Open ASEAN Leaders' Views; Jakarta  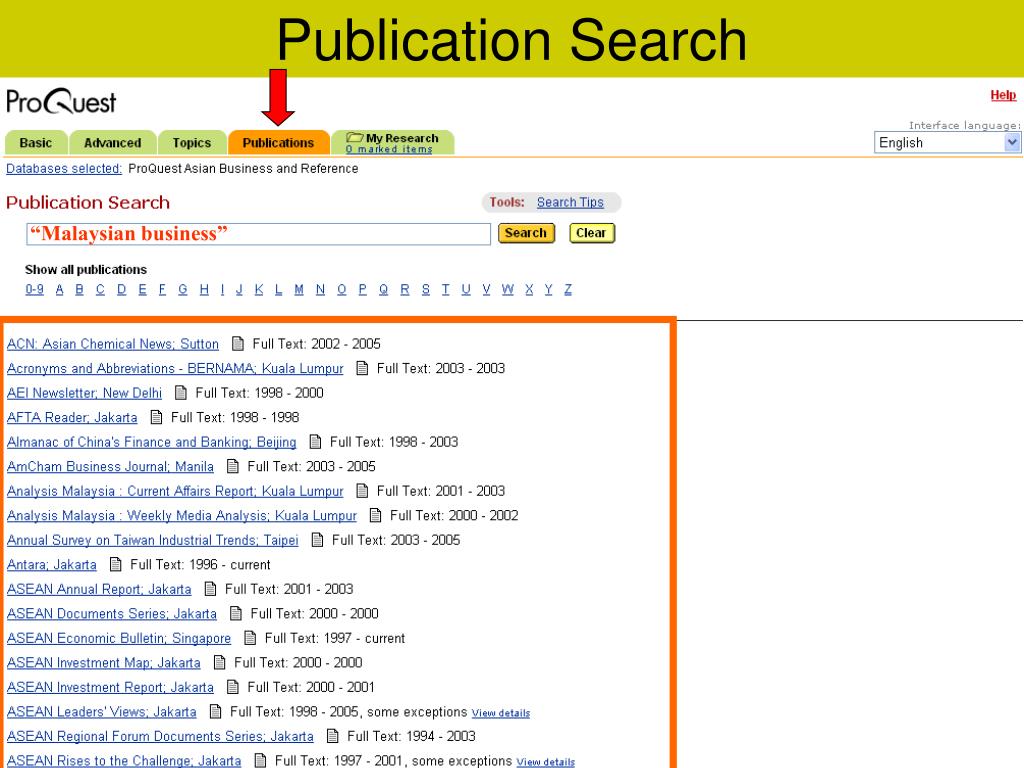point(102,712)
